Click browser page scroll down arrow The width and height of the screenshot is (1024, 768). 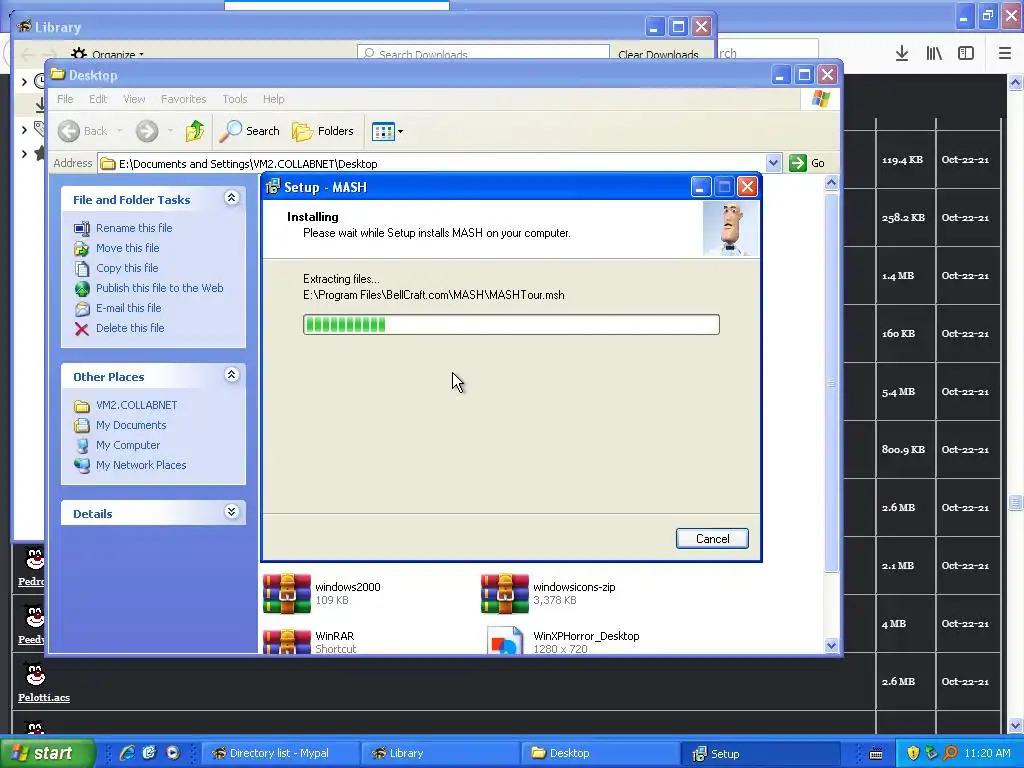click(x=1015, y=725)
